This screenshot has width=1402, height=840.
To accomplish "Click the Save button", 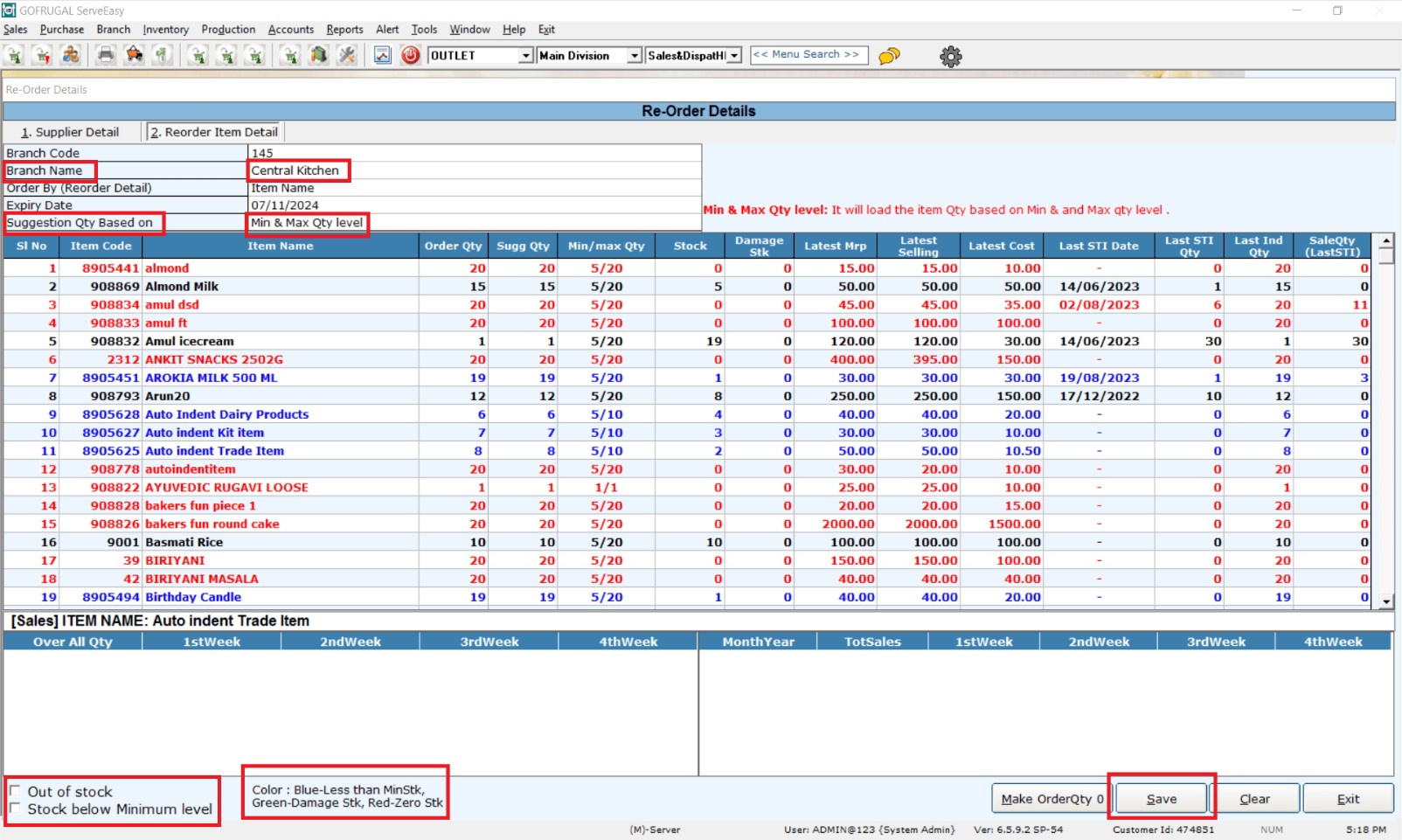I will coord(1161,798).
